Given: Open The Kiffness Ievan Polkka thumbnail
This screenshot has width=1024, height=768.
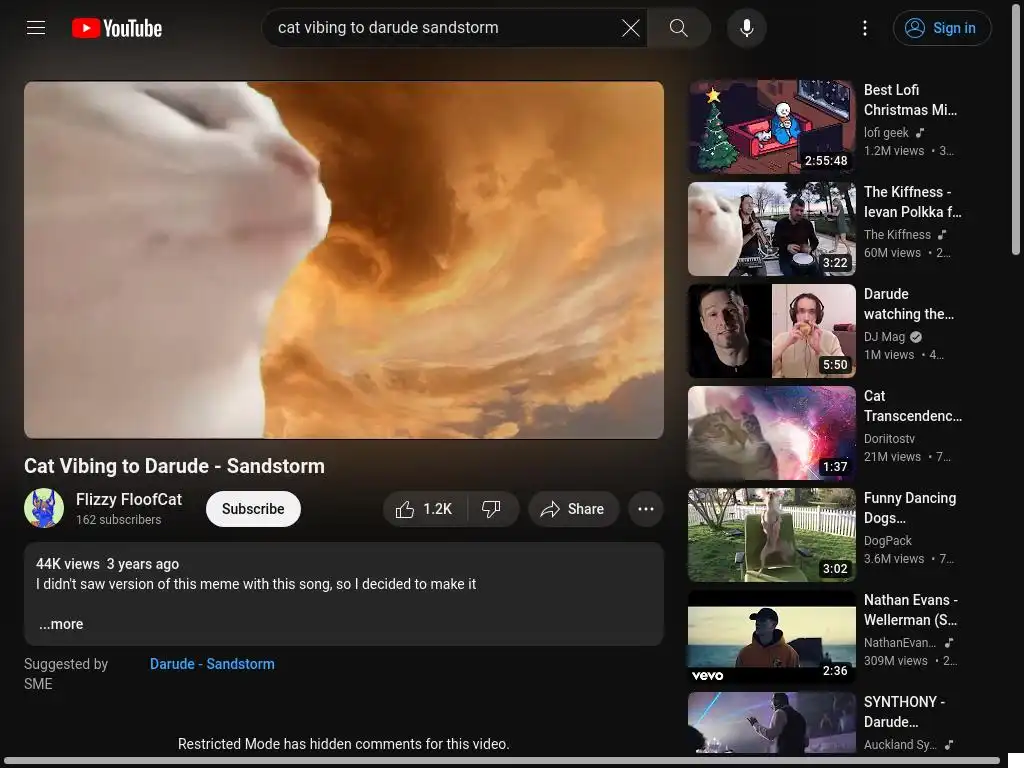Looking at the screenshot, I should (x=772, y=229).
